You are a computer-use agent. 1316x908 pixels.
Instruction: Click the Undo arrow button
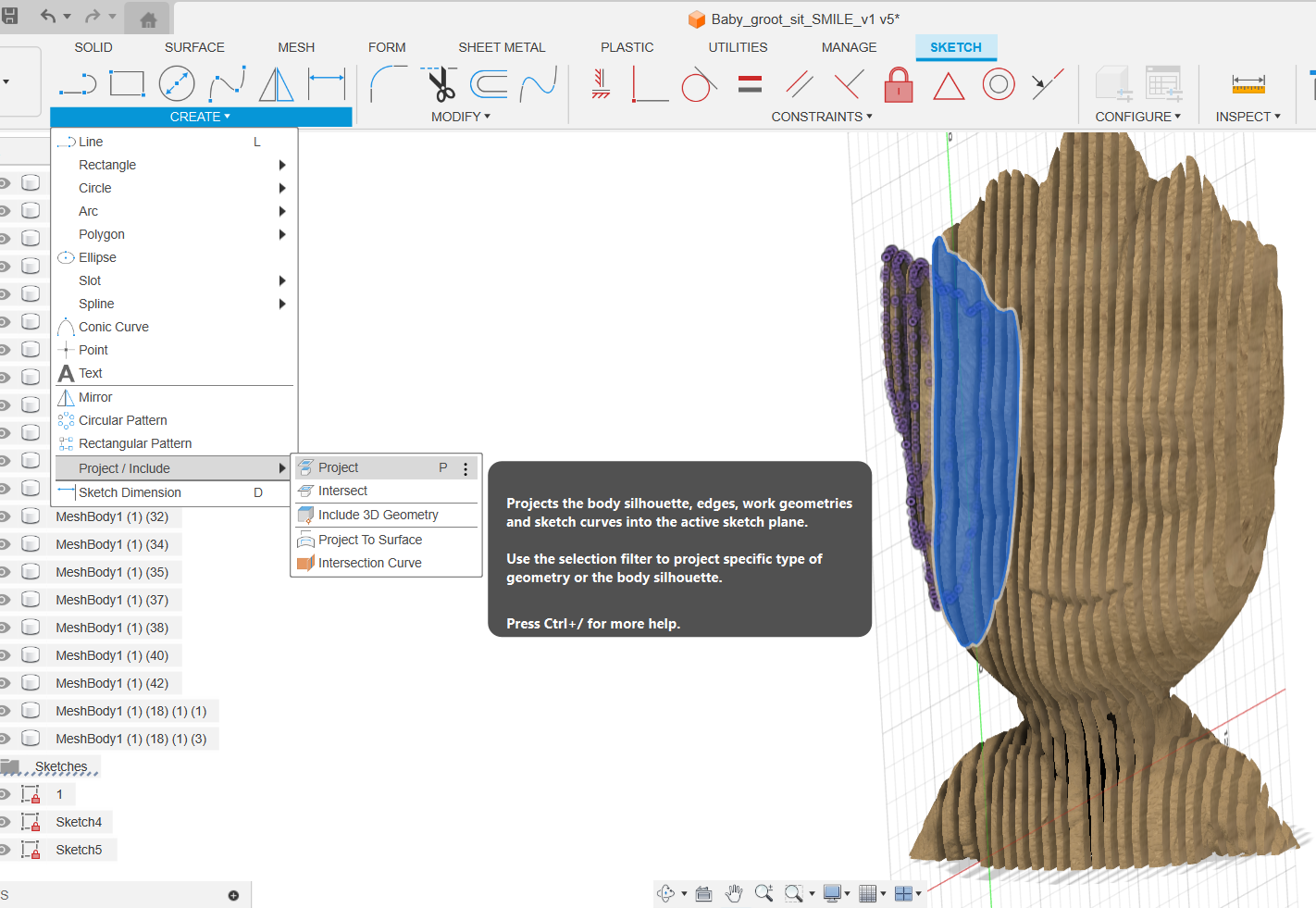click(x=48, y=17)
